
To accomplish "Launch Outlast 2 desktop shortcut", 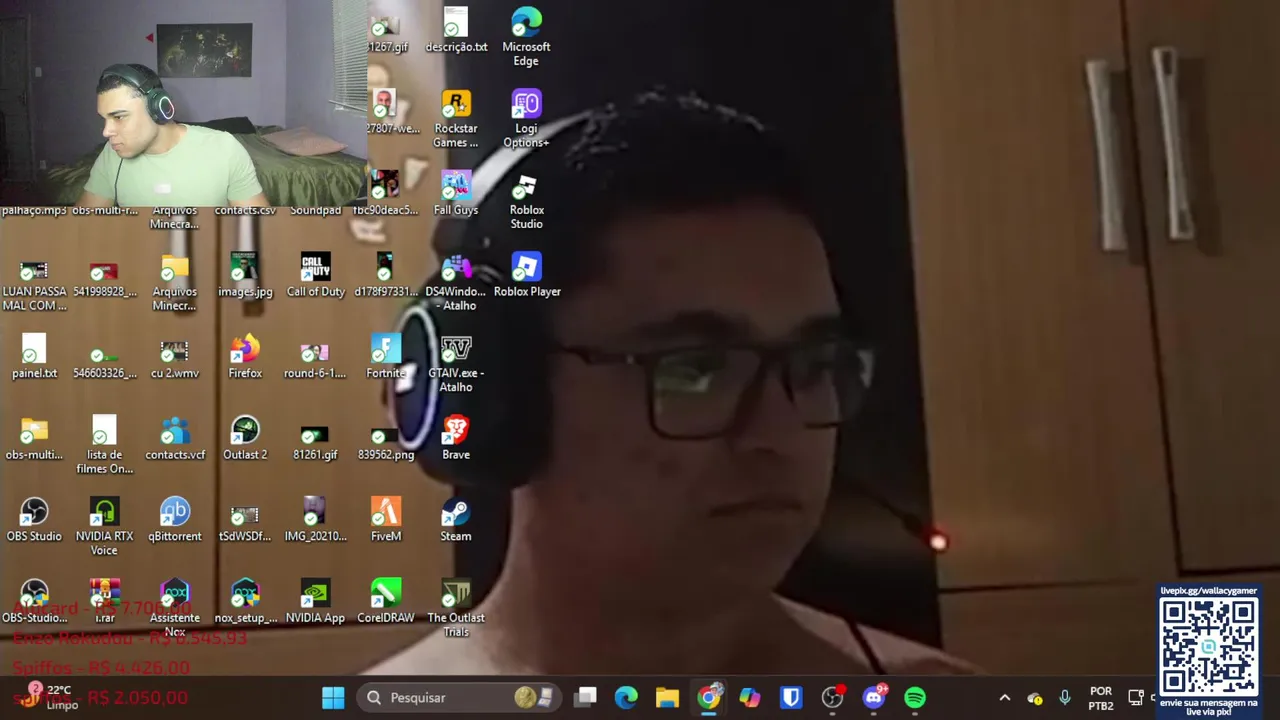I will tap(245, 438).
